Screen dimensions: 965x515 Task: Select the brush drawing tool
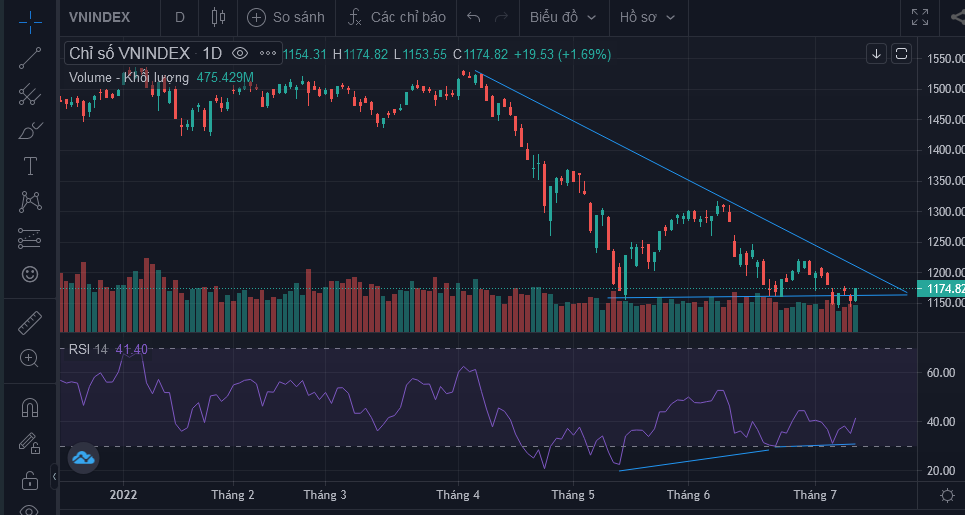pos(30,131)
